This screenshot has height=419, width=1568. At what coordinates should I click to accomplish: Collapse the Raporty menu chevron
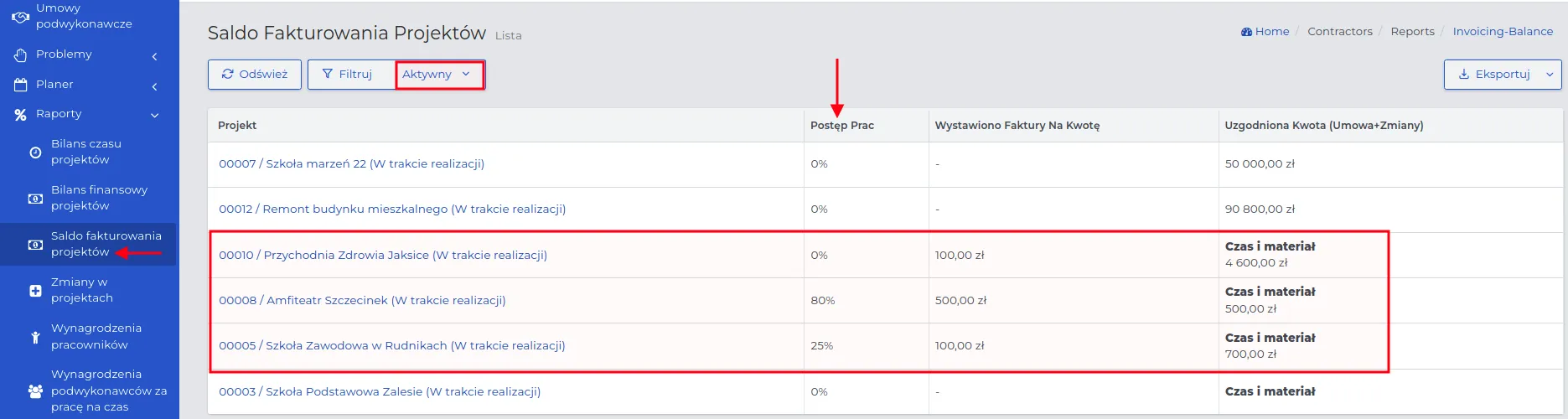[x=155, y=116]
